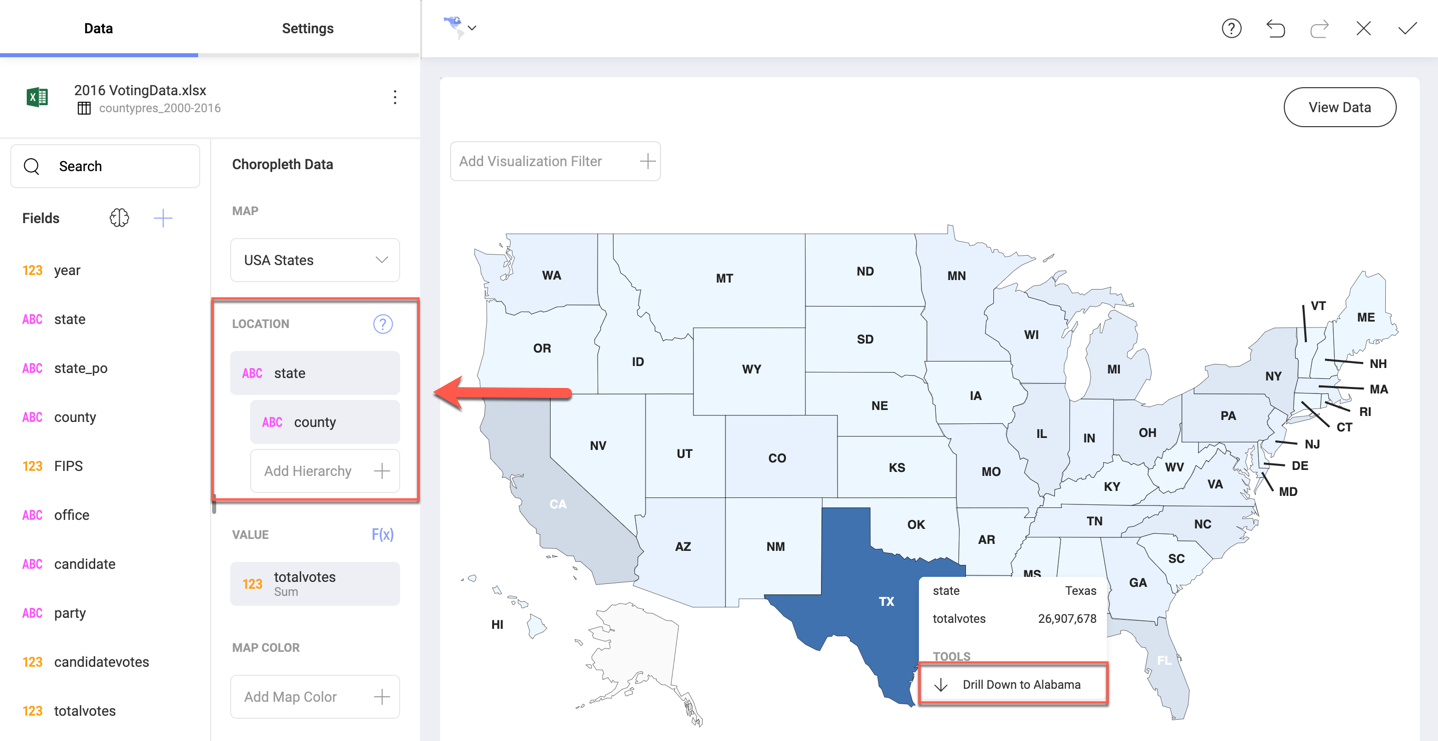Click Add Hierarchy under Location

325,471
